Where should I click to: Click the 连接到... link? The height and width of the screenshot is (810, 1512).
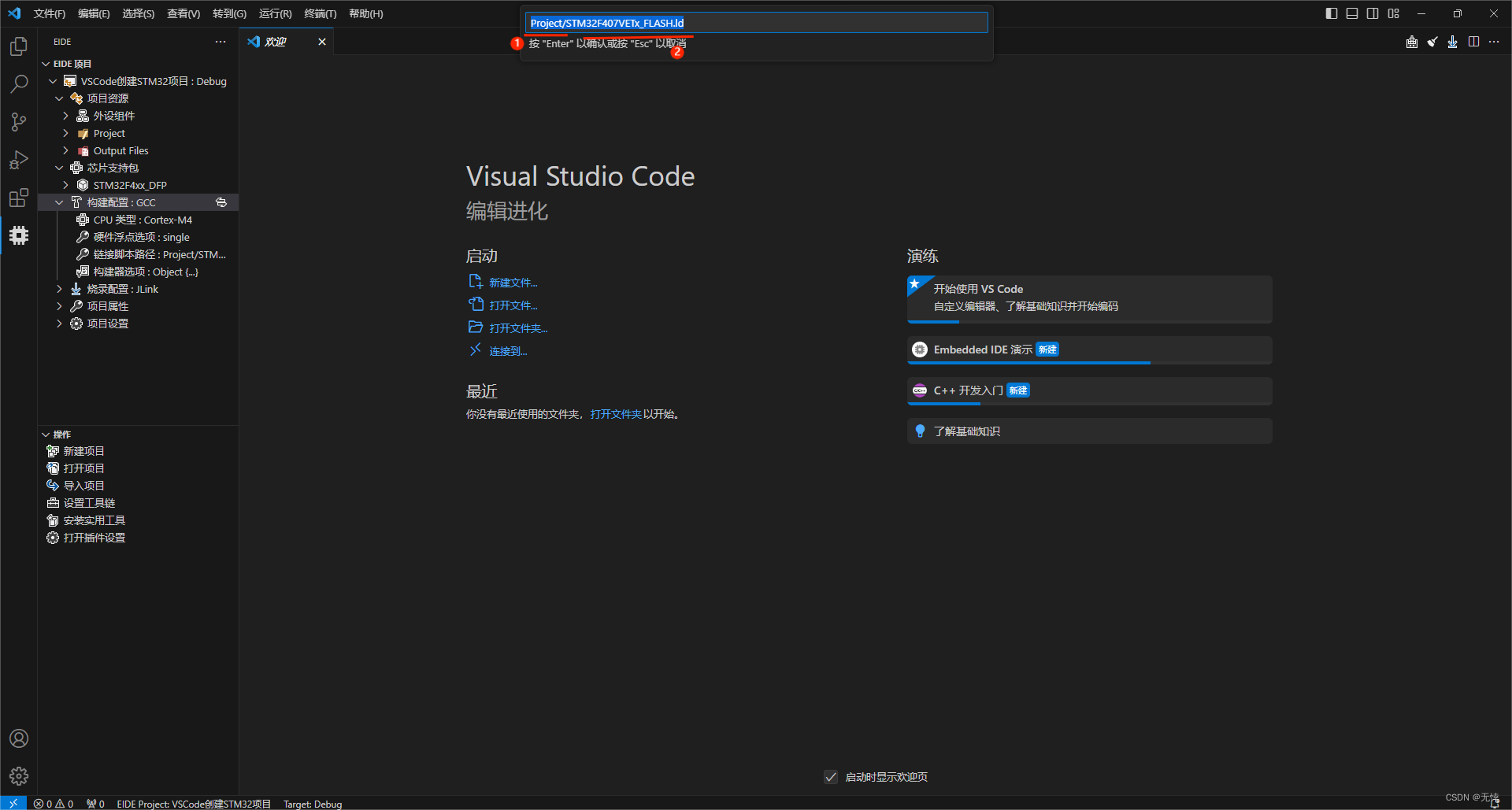pyautogui.click(x=508, y=351)
